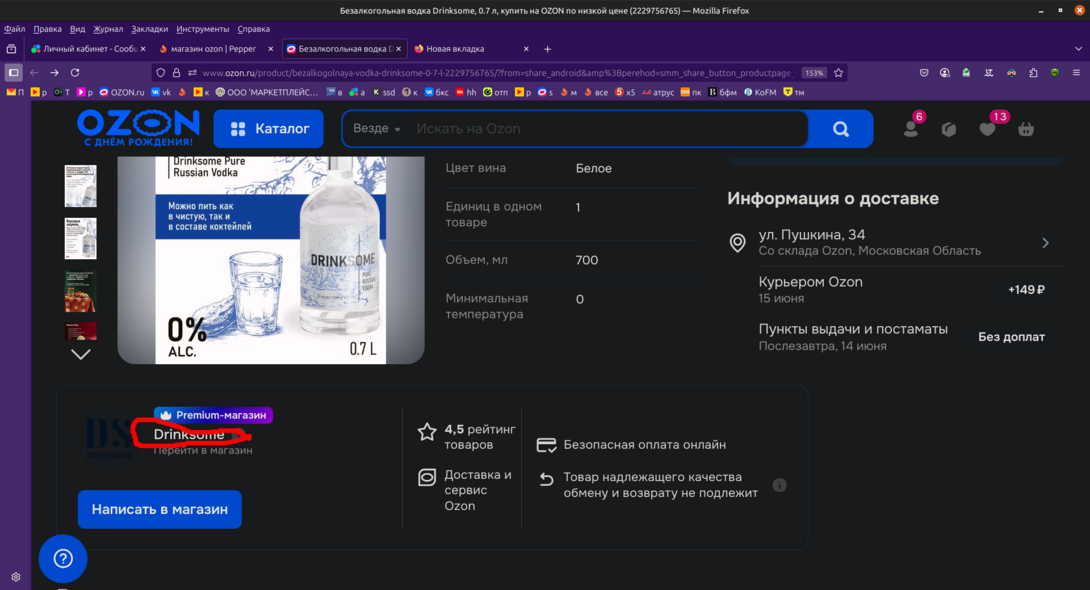Viewport: 1090px width, 590px height.
Task: Reset the 153% zoom indicator
Action: (813, 73)
